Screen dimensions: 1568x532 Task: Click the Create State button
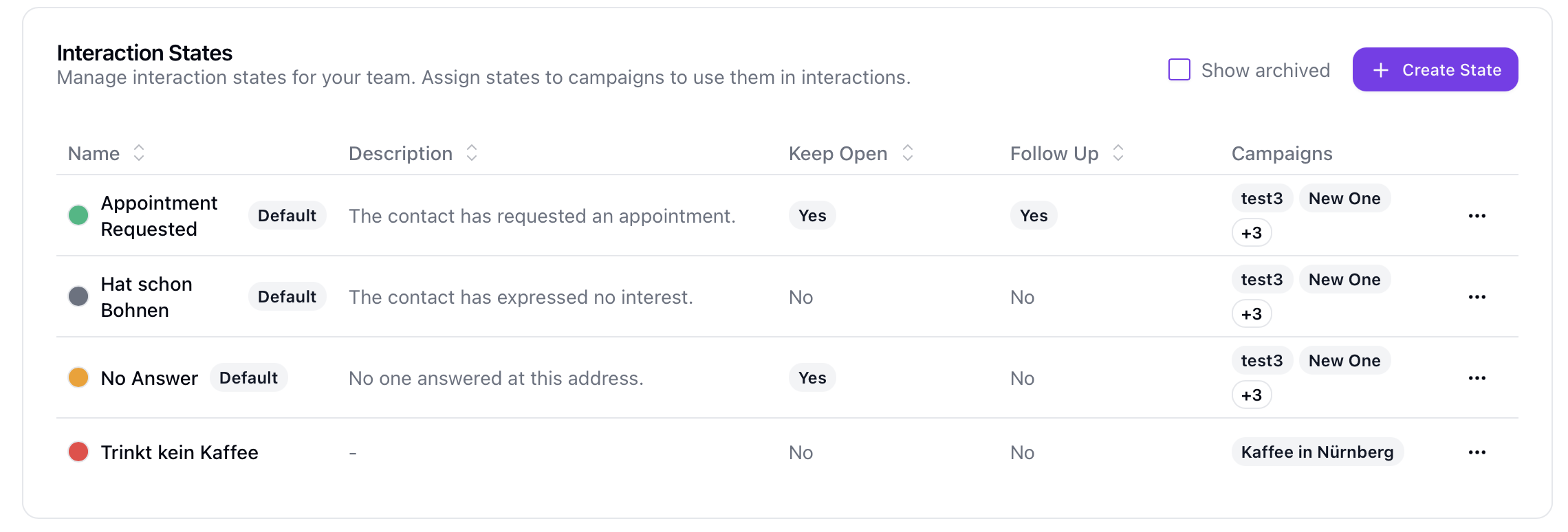pos(1435,70)
